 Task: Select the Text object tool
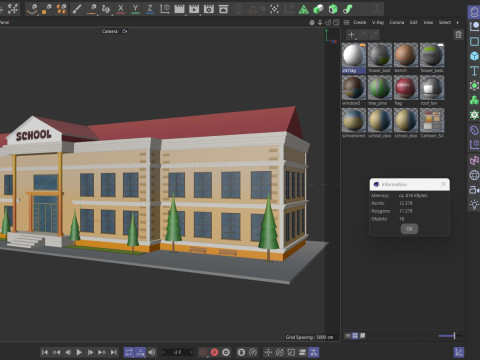pyautogui.click(x=474, y=71)
